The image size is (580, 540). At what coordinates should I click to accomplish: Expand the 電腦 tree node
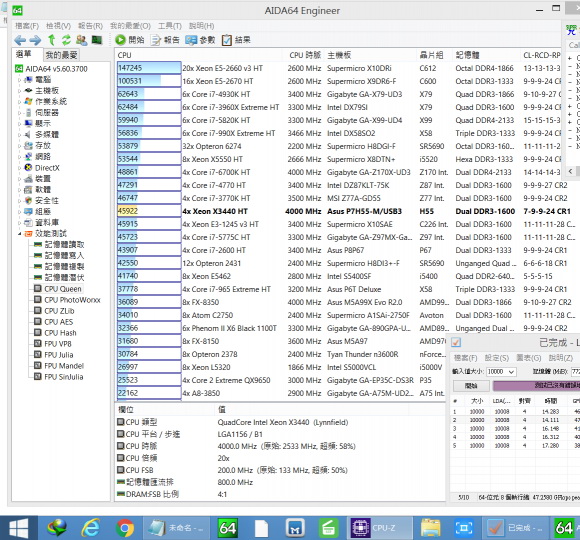pos(20,80)
